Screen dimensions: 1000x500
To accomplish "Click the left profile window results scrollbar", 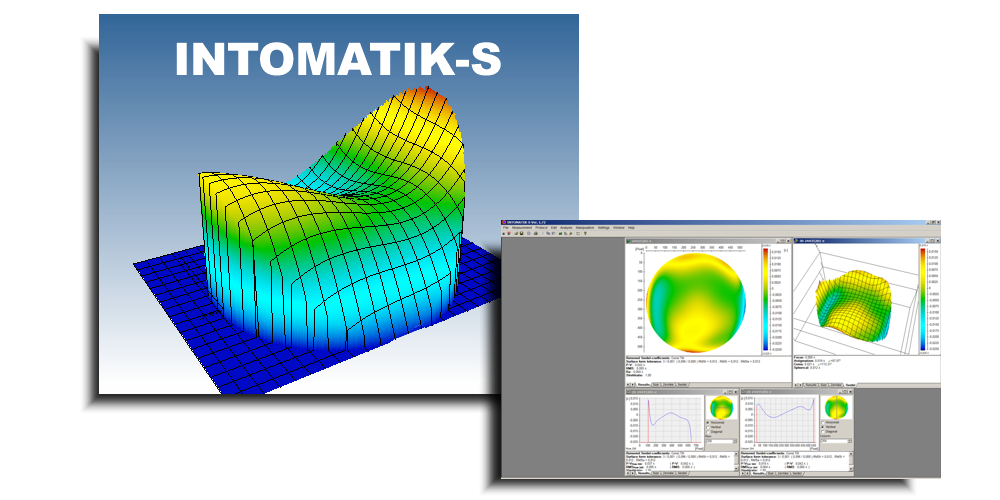I will (737, 462).
